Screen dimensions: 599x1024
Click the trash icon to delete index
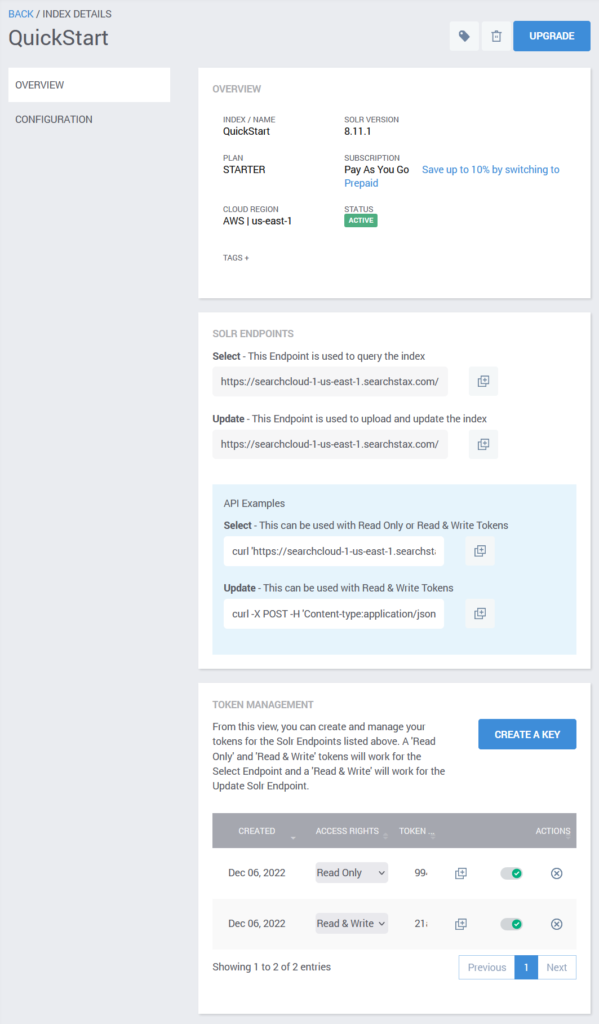coord(496,36)
